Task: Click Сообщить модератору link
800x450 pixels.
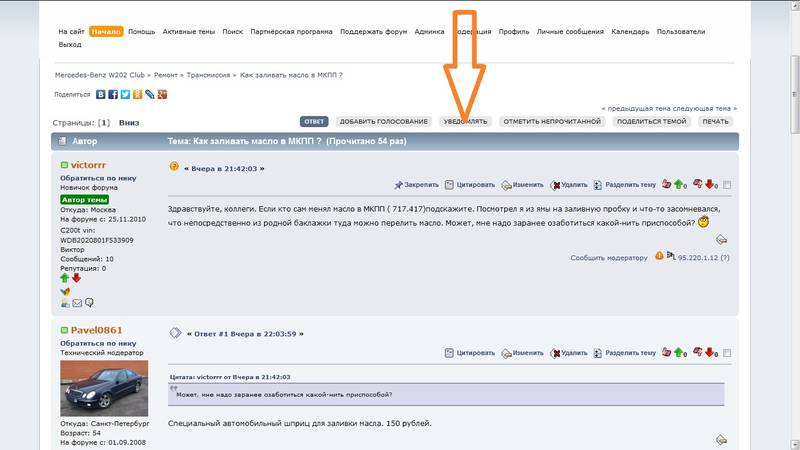Action: coord(609,257)
